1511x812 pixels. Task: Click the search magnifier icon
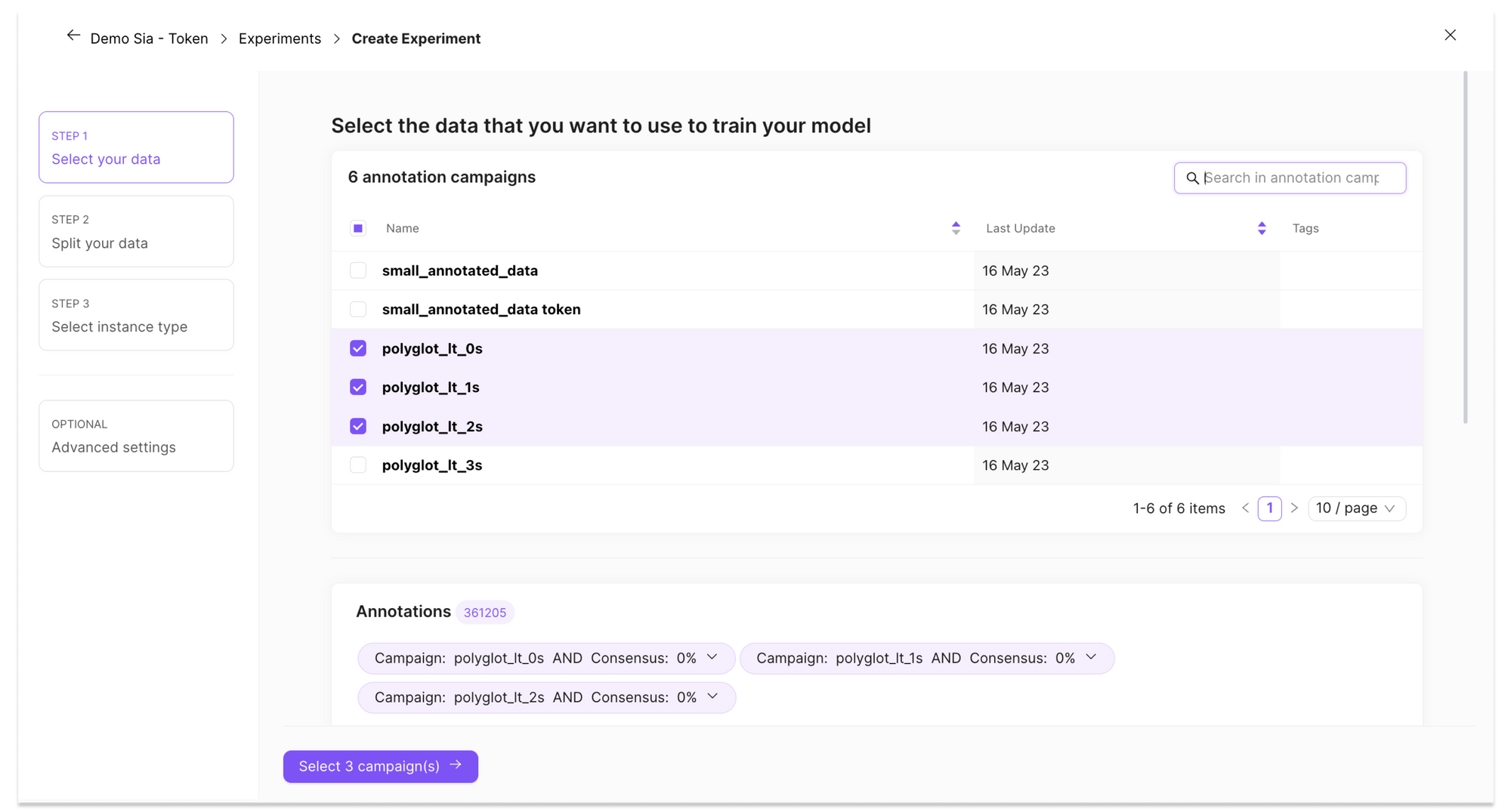tap(1193, 178)
